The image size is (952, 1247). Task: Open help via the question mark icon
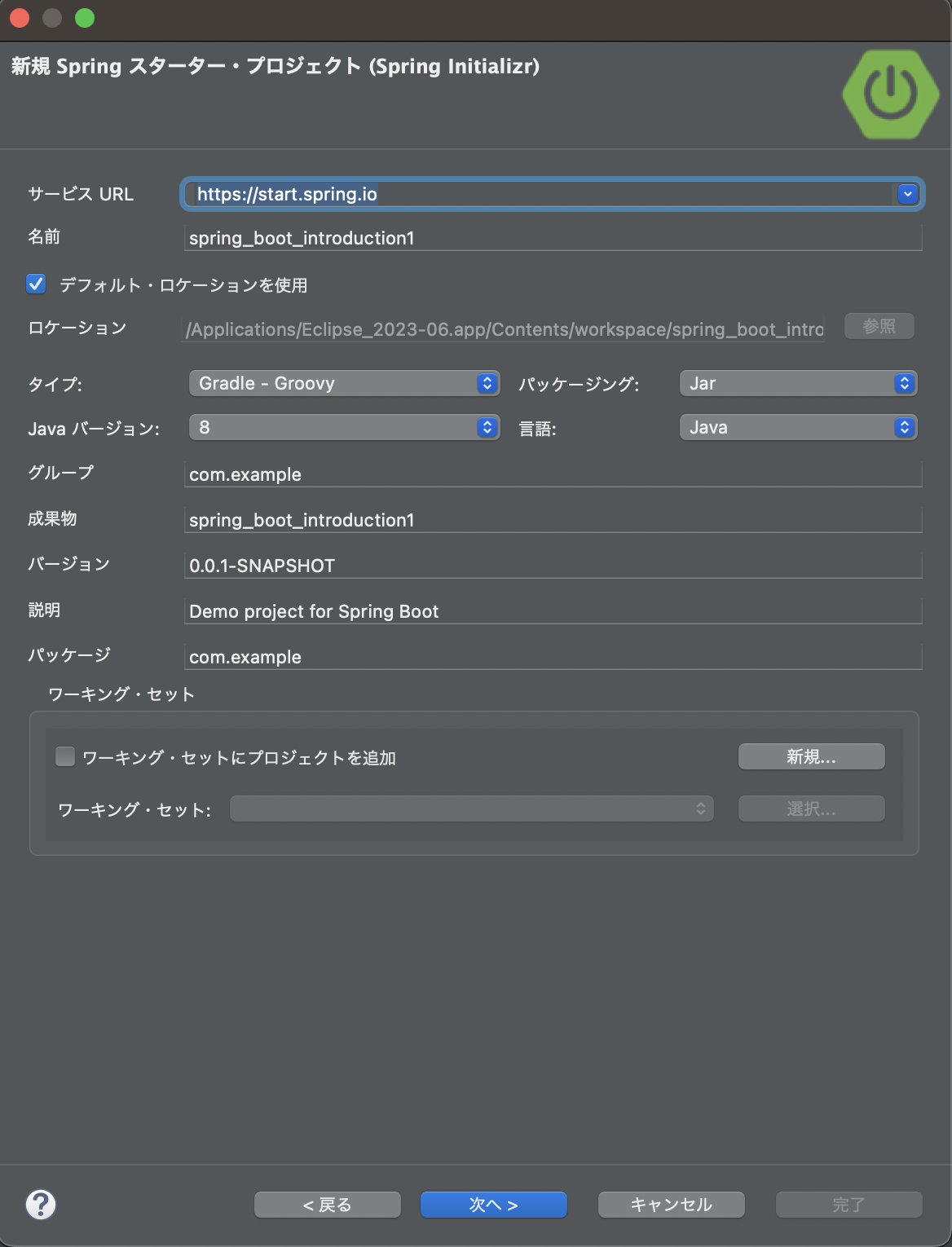pyautogui.click(x=38, y=1204)
